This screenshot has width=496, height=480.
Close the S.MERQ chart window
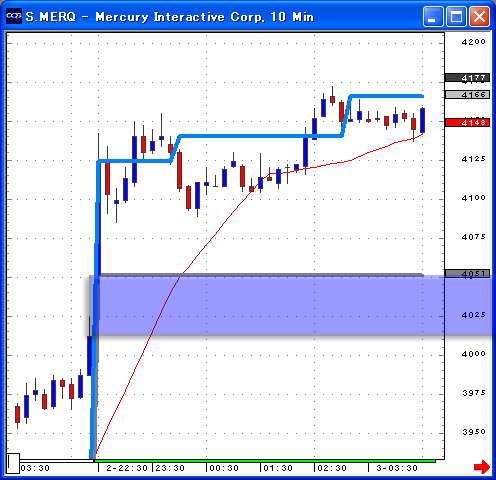click(x=480, y=16)
